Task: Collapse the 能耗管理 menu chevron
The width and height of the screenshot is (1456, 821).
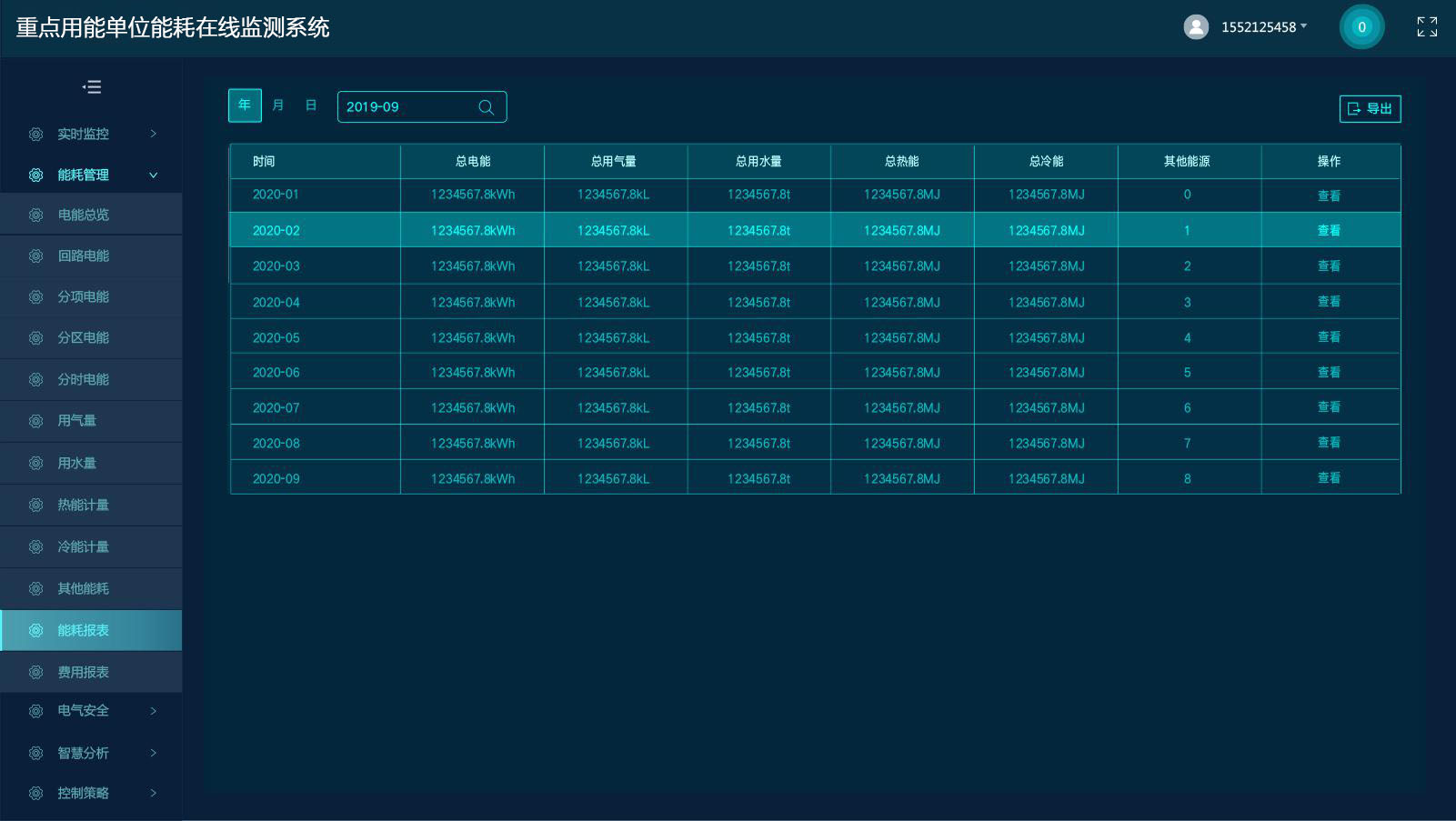Action: [x=153, y=175]
